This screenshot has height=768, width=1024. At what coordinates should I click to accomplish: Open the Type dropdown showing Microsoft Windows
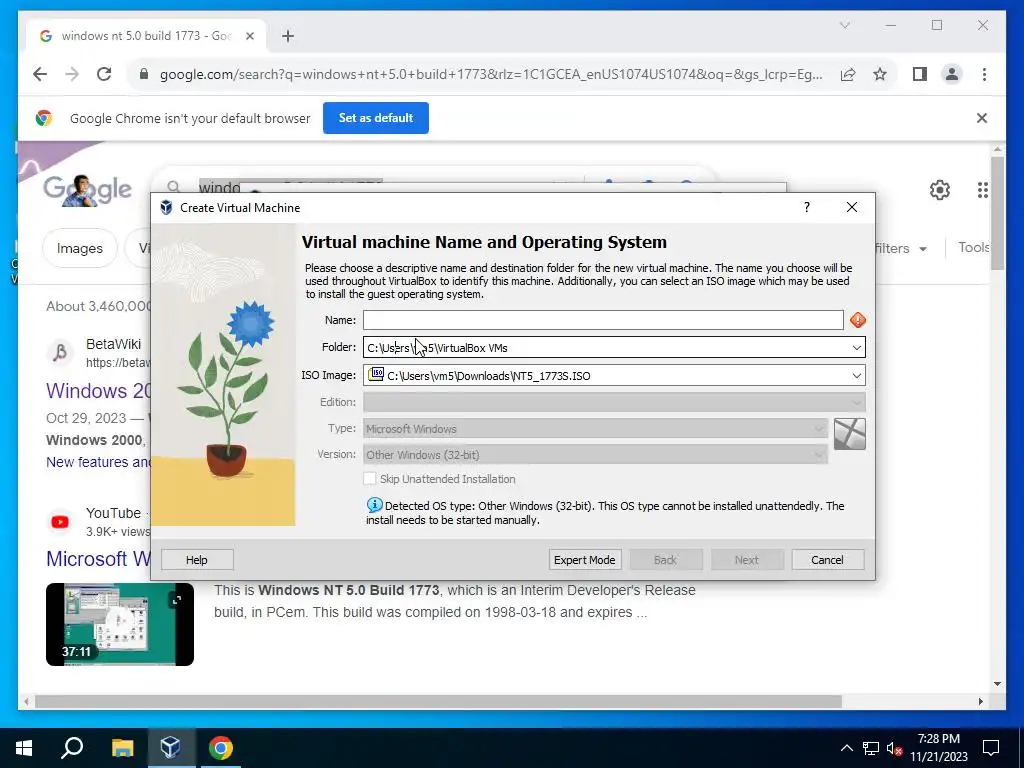click(595, 429)
